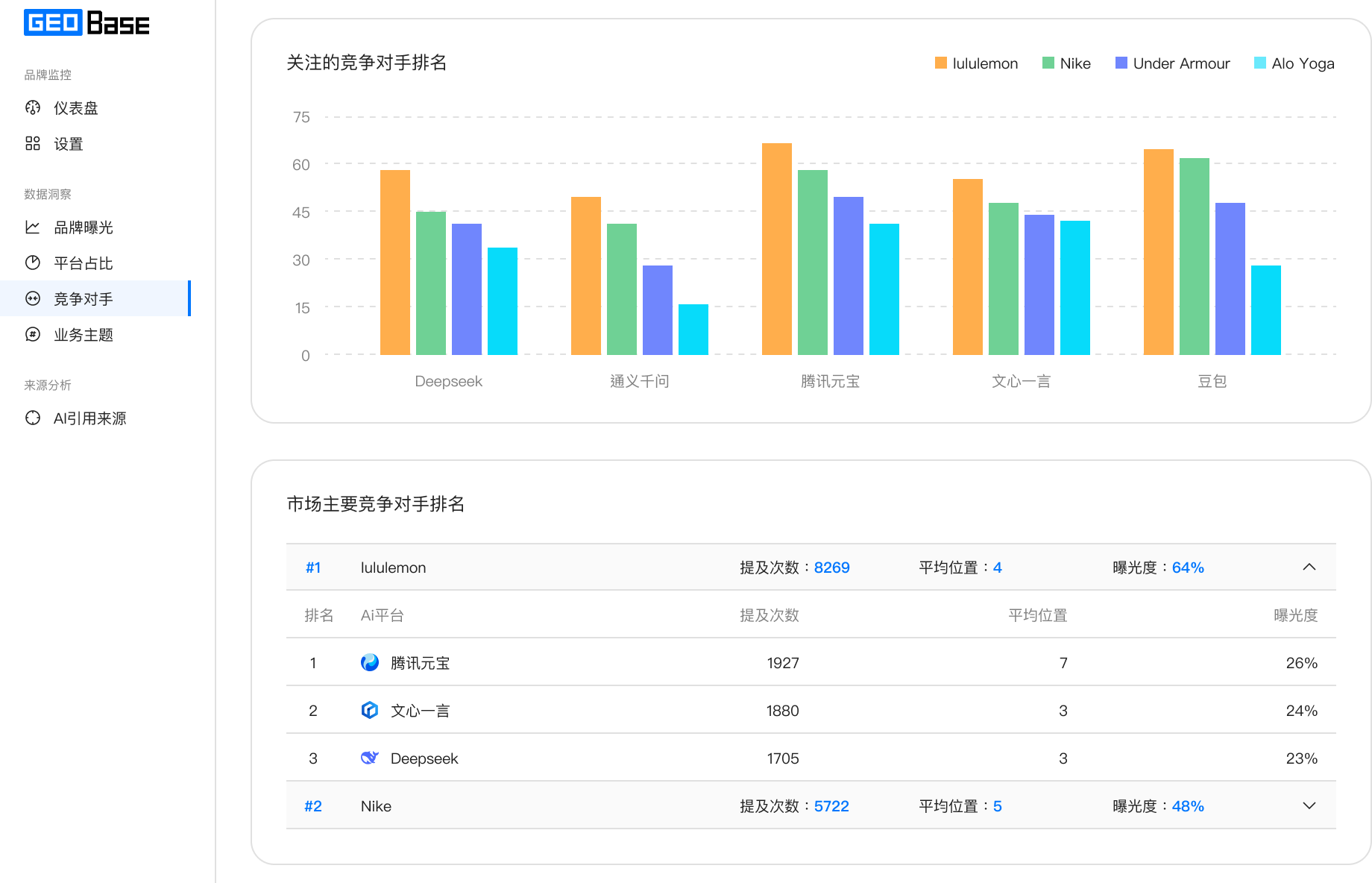This screenshot has height=883, width=1372.
Task: Click 文心一言 mention value 1880
Action: 783,711
